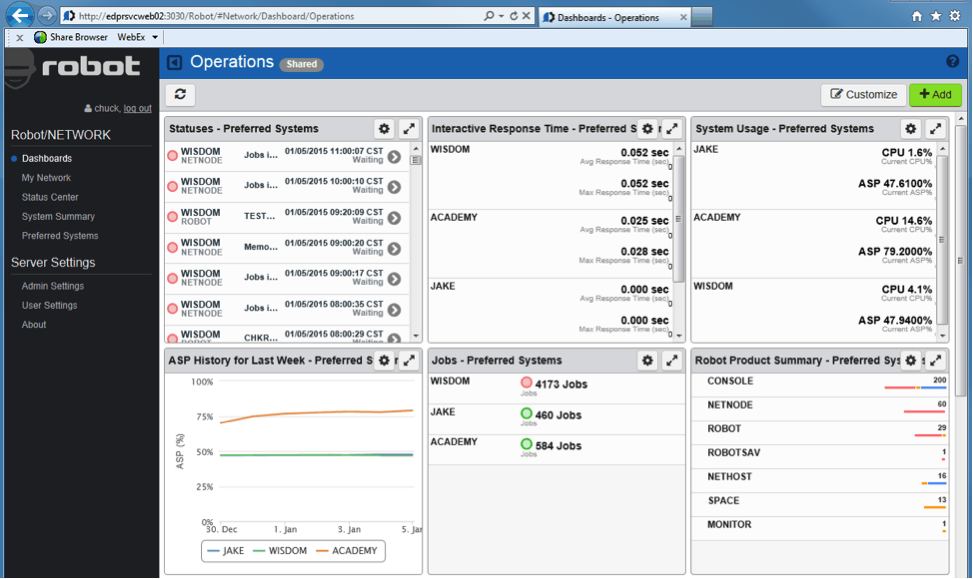Open details arrow for 08:00:35 CST status

(x=394, y=310)
